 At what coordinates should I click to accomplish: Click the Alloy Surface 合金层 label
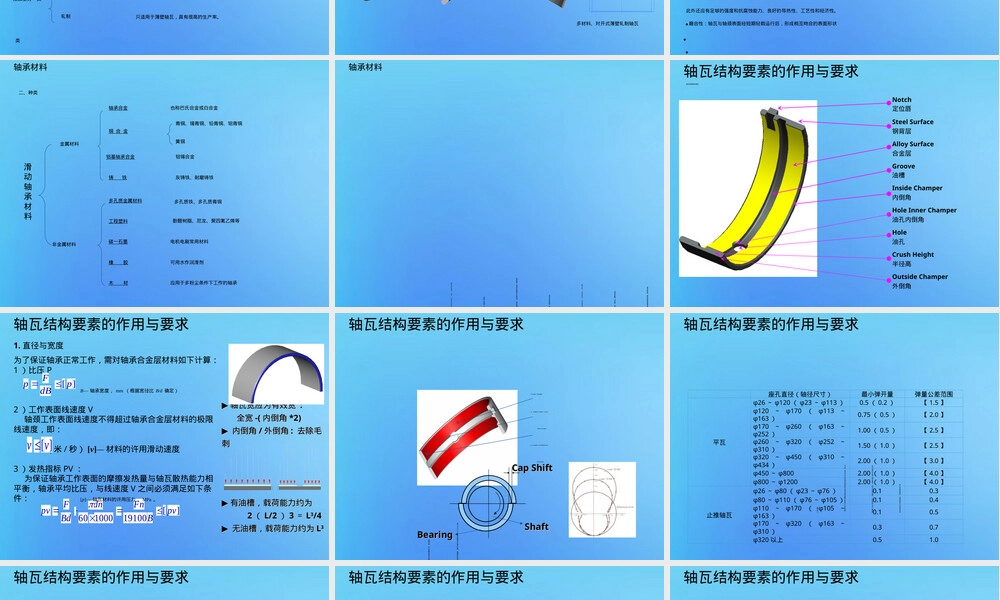pos(912,149)
